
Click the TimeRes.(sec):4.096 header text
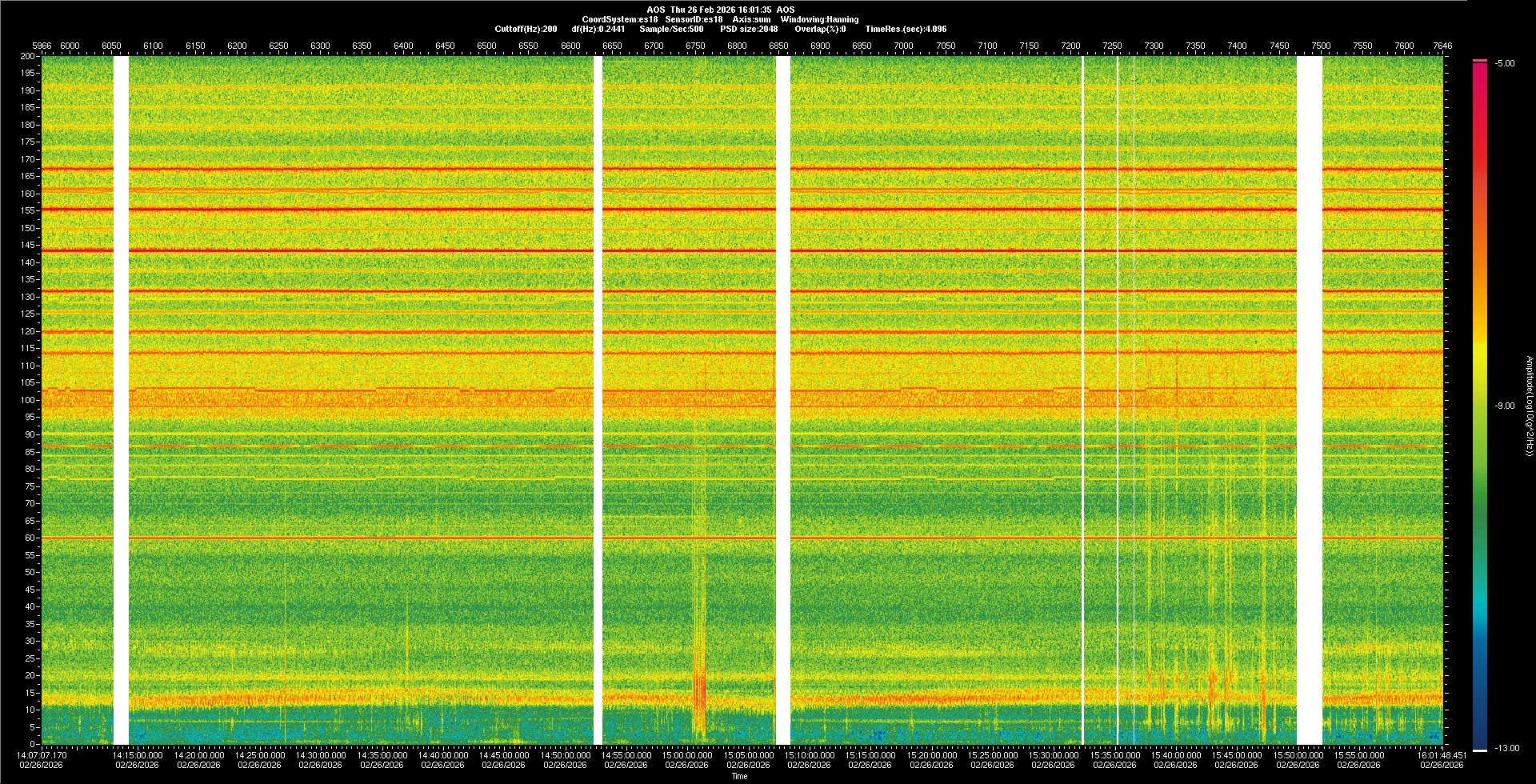point(906,29)
